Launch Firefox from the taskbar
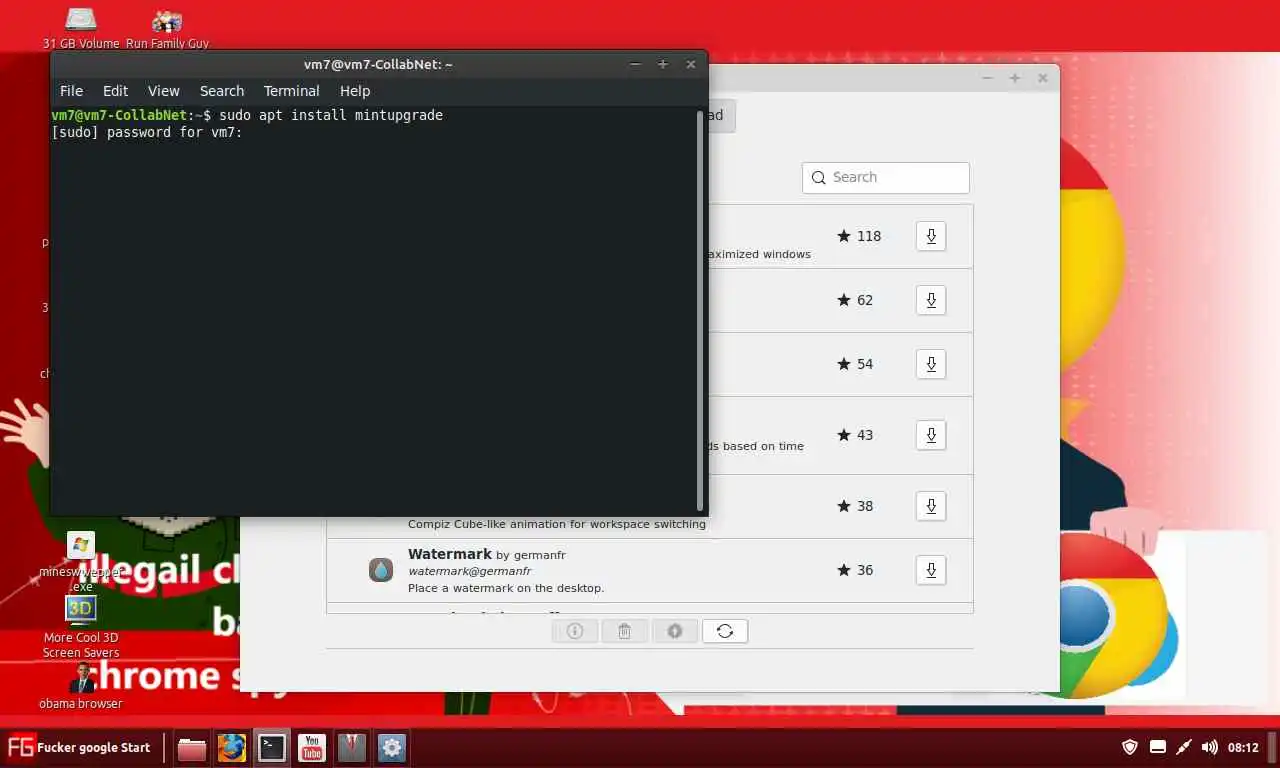The width and height of the screenshot is (1280, 768). [232, 748]
